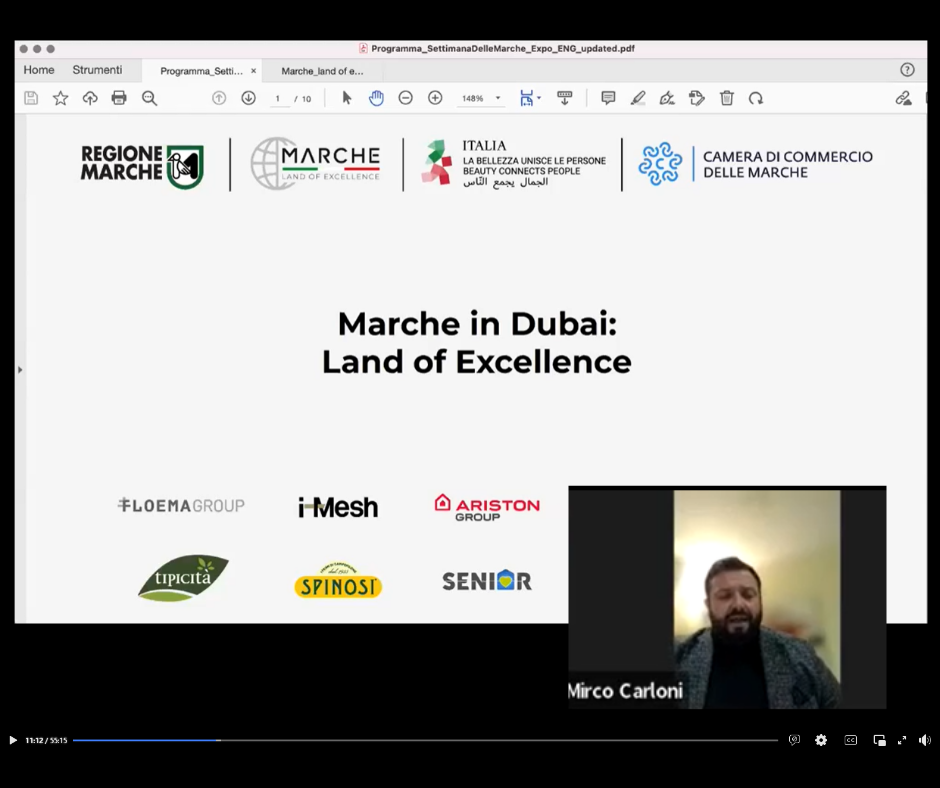Go to next page with down arrow

248,98
